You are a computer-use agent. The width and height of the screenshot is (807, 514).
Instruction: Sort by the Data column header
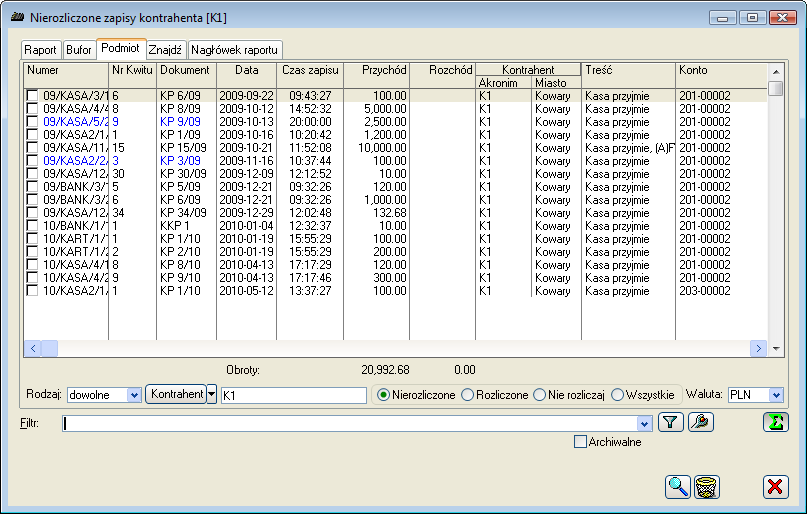[247, 75]
